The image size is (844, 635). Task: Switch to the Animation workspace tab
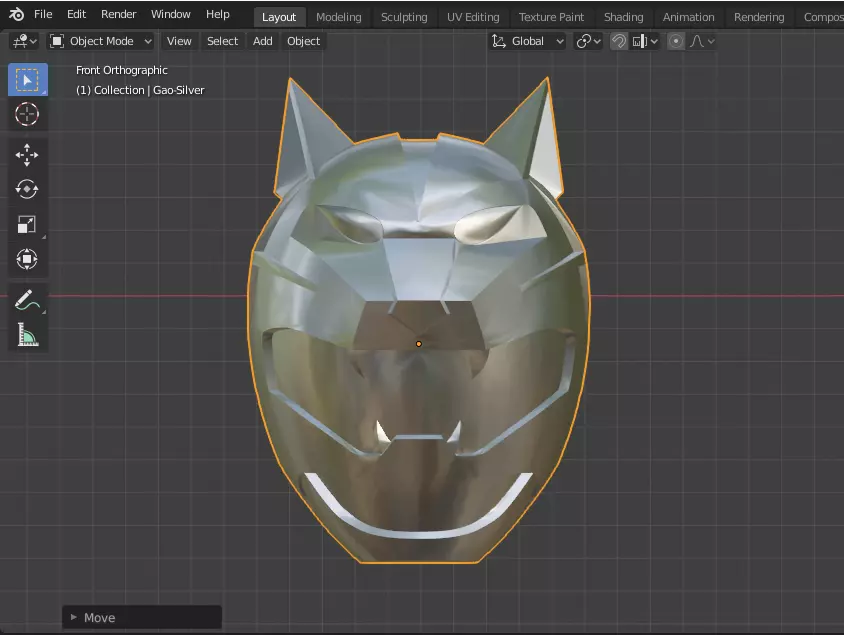coord(688,17)
